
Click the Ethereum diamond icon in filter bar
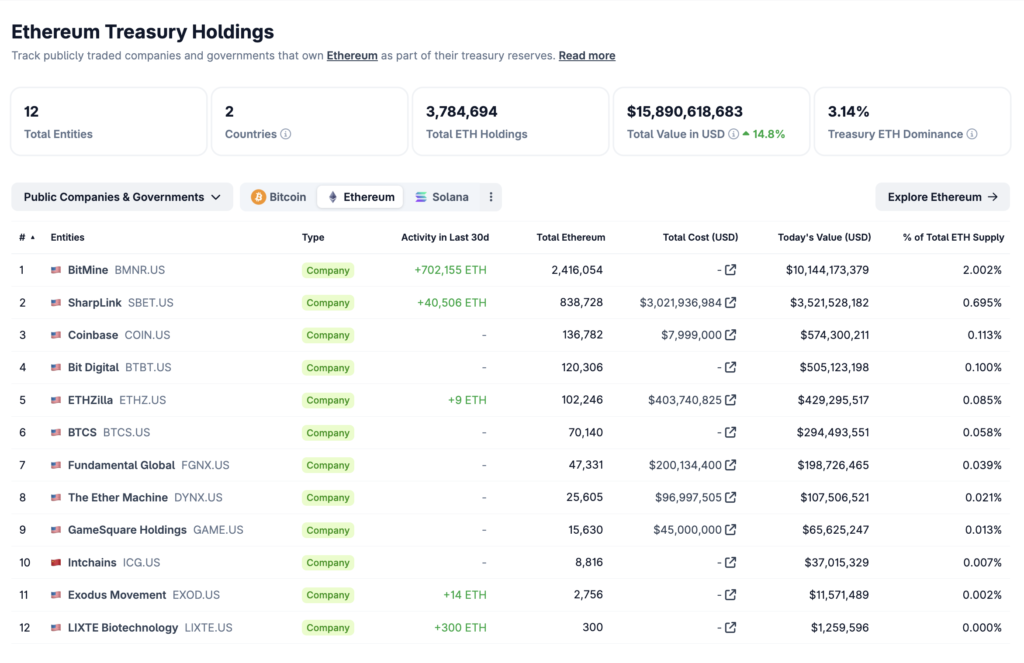[x=331, y=197]
